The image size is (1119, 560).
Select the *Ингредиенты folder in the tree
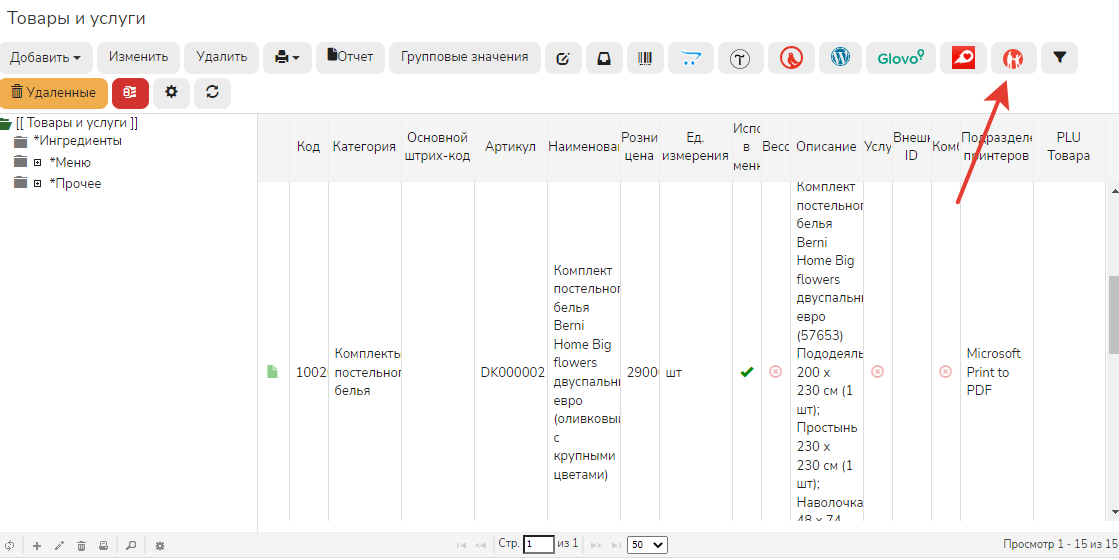(x=77, y=141)
